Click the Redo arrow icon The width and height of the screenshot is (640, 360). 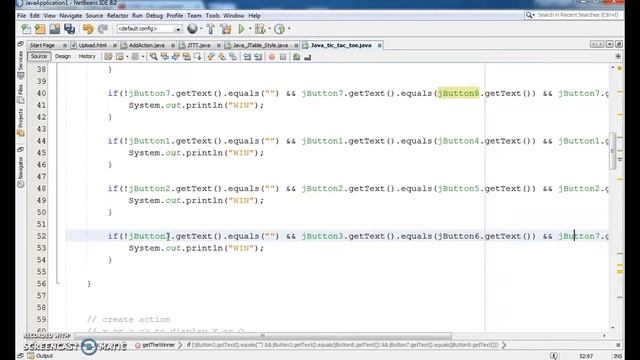click(x=103, y=29)
